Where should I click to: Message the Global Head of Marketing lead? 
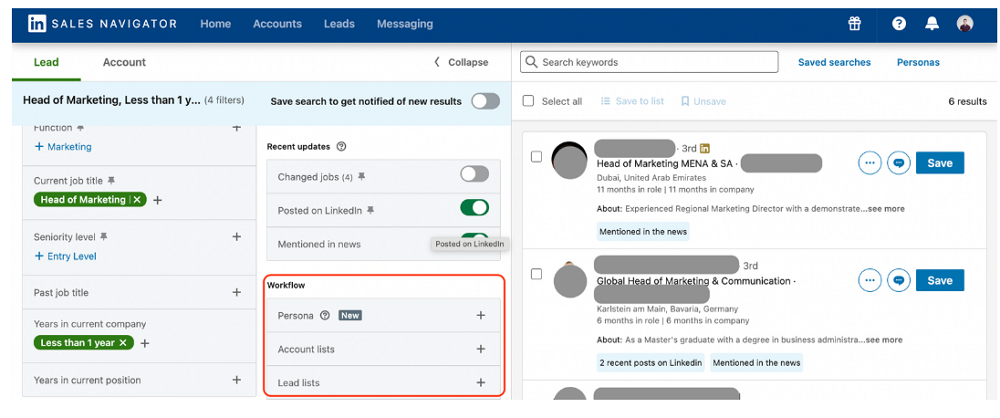pyautogui.click(x=899, y=281)
